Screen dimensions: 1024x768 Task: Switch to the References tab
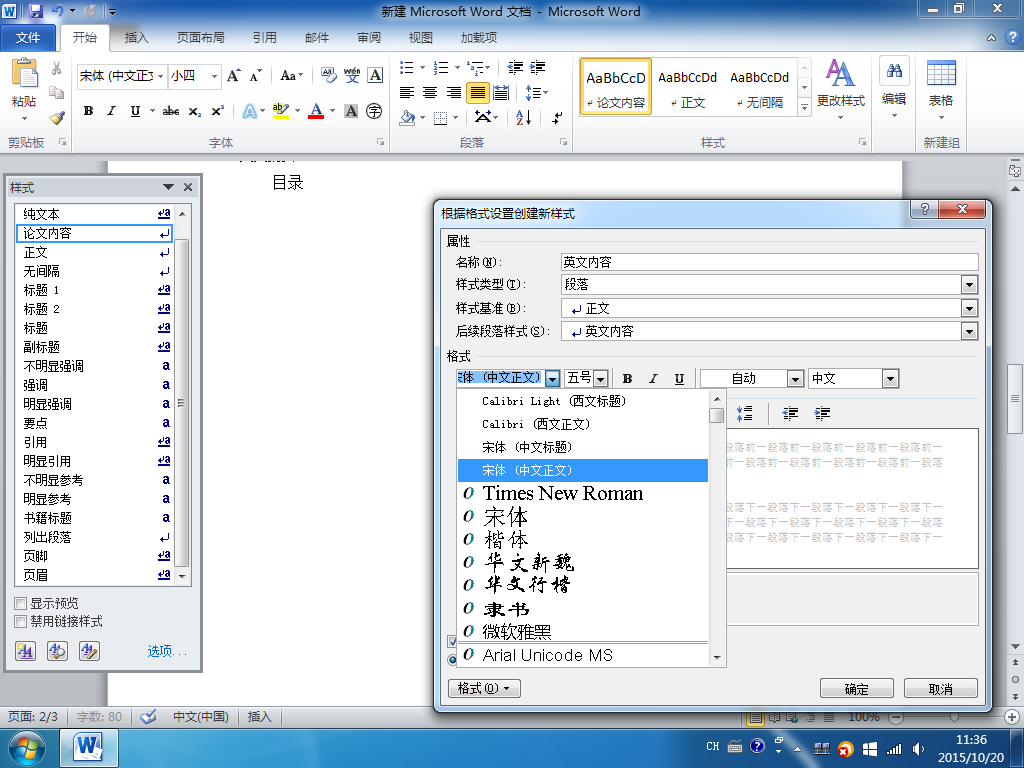click(264, 38)
